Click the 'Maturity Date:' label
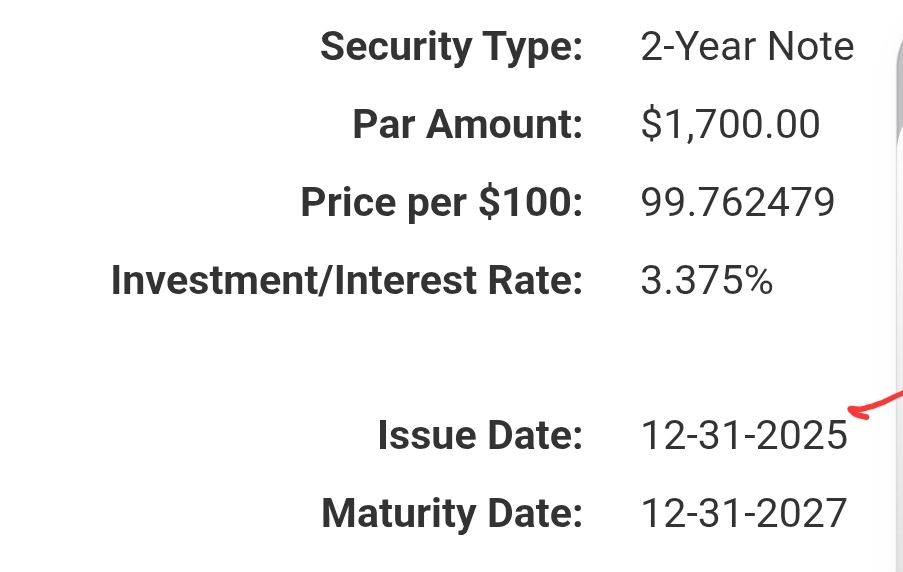Viewport: 903px width, 572px height. tap(452, 514)
